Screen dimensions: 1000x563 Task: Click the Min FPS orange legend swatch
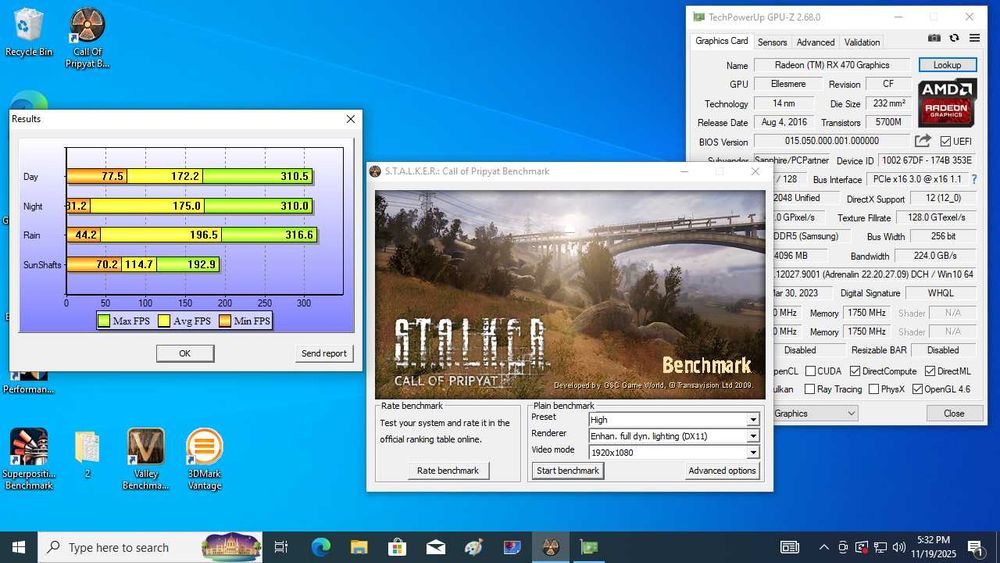(224, 321)
